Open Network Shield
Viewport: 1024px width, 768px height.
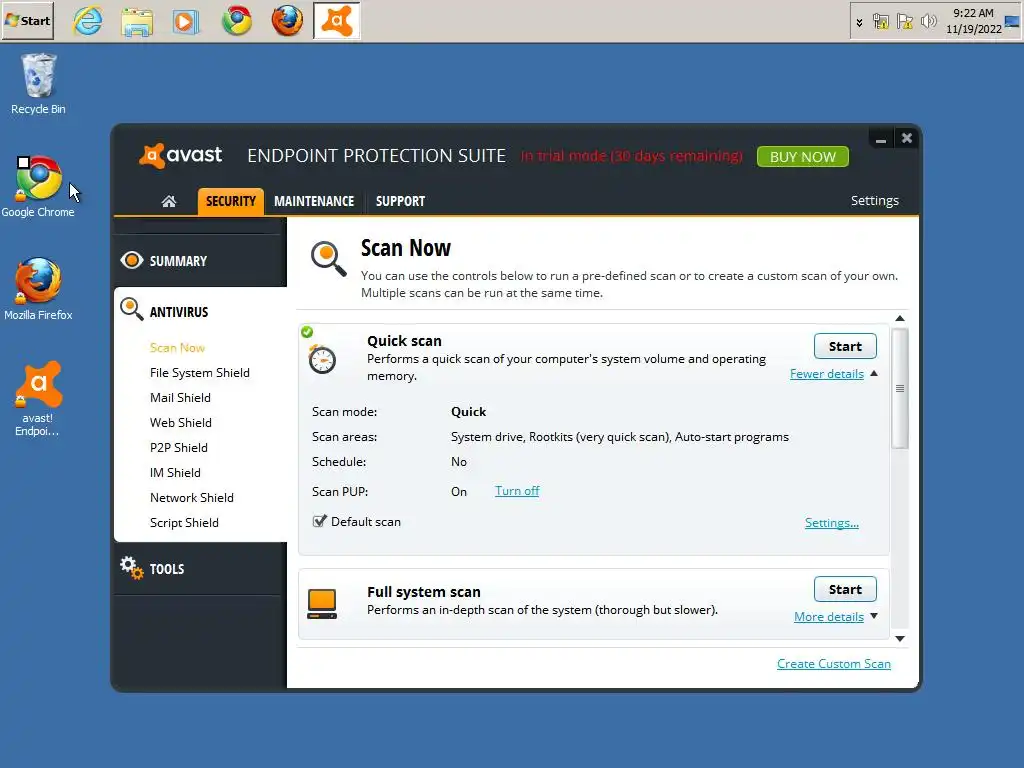192,497
